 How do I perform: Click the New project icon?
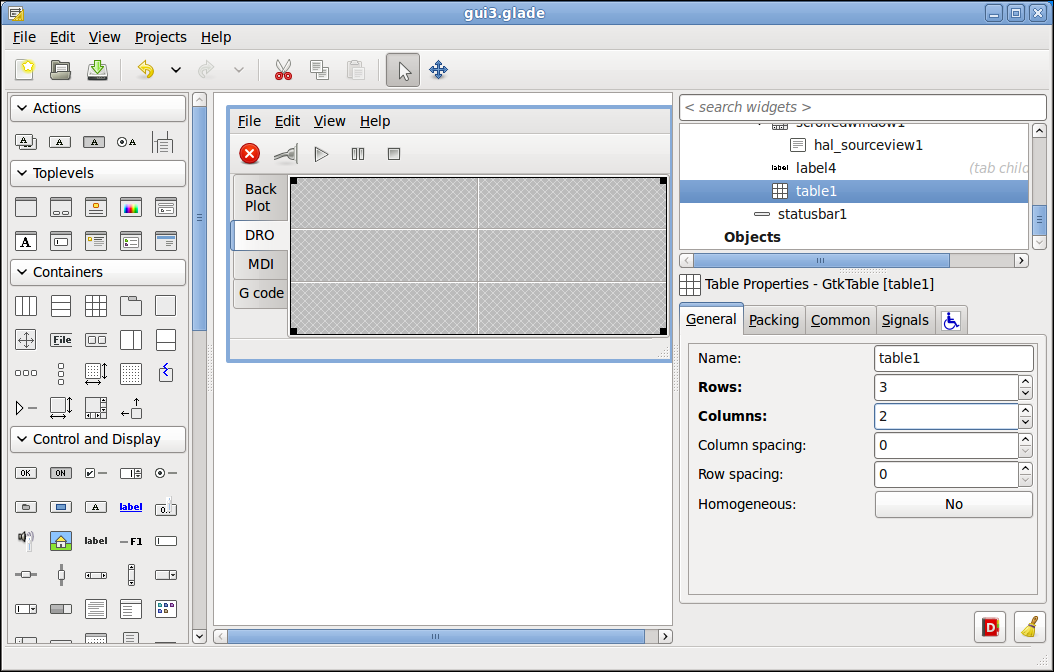point(26,69)
